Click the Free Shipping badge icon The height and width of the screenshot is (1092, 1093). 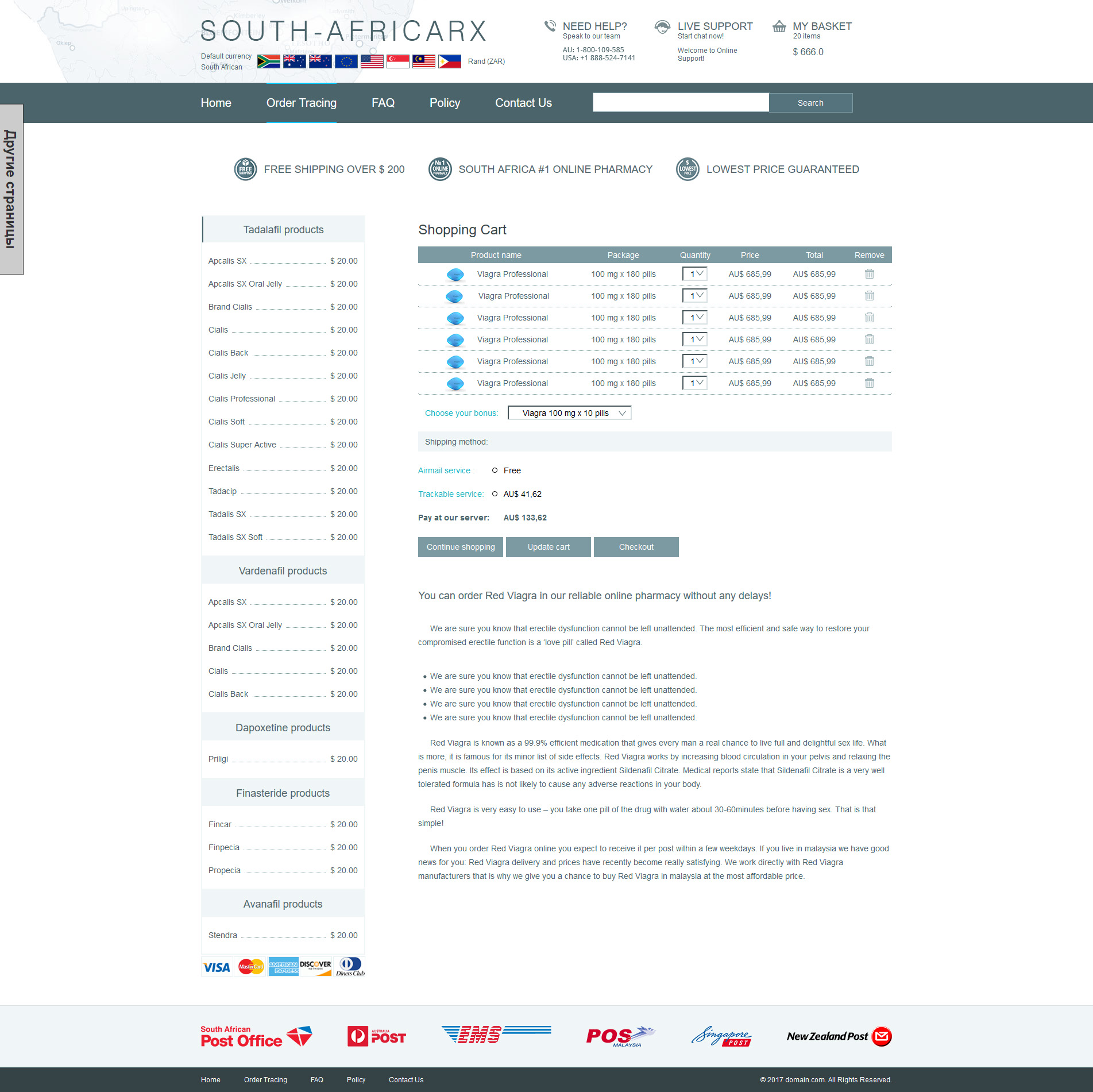[245, 169]
